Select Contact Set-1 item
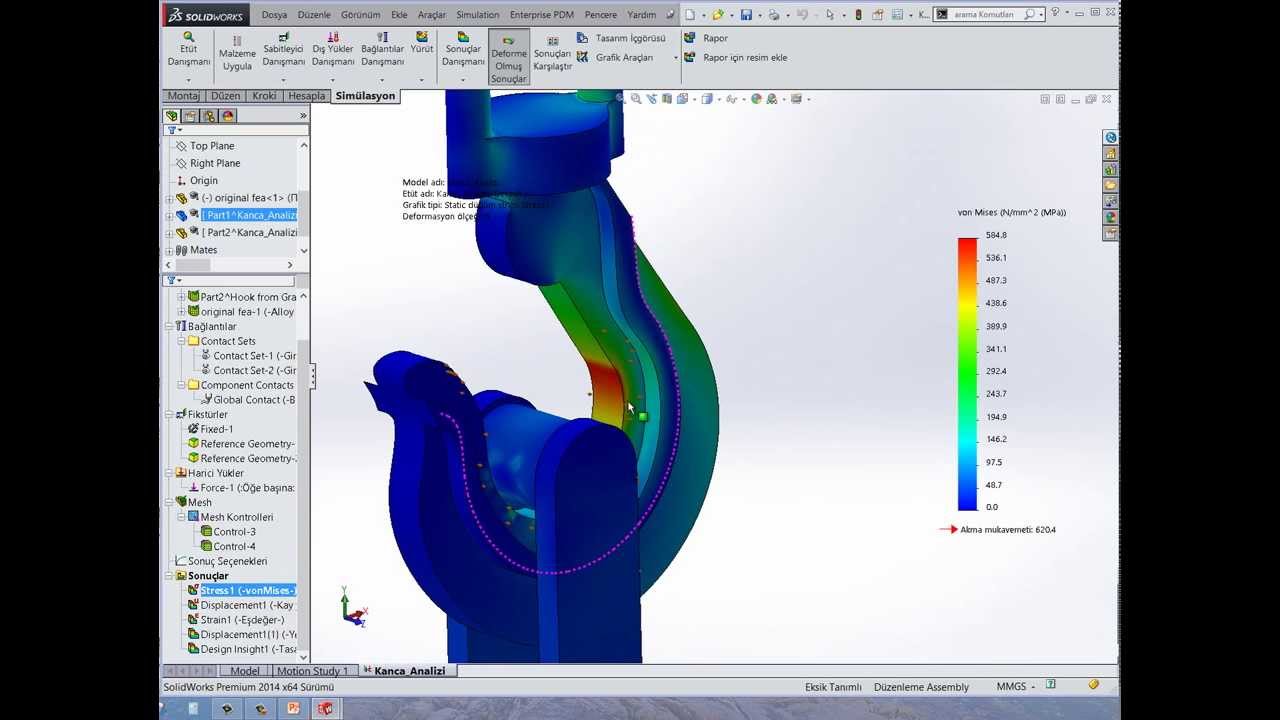This screenshot has width=1280, height=720. pyautogui.click(x=254, y=356)
